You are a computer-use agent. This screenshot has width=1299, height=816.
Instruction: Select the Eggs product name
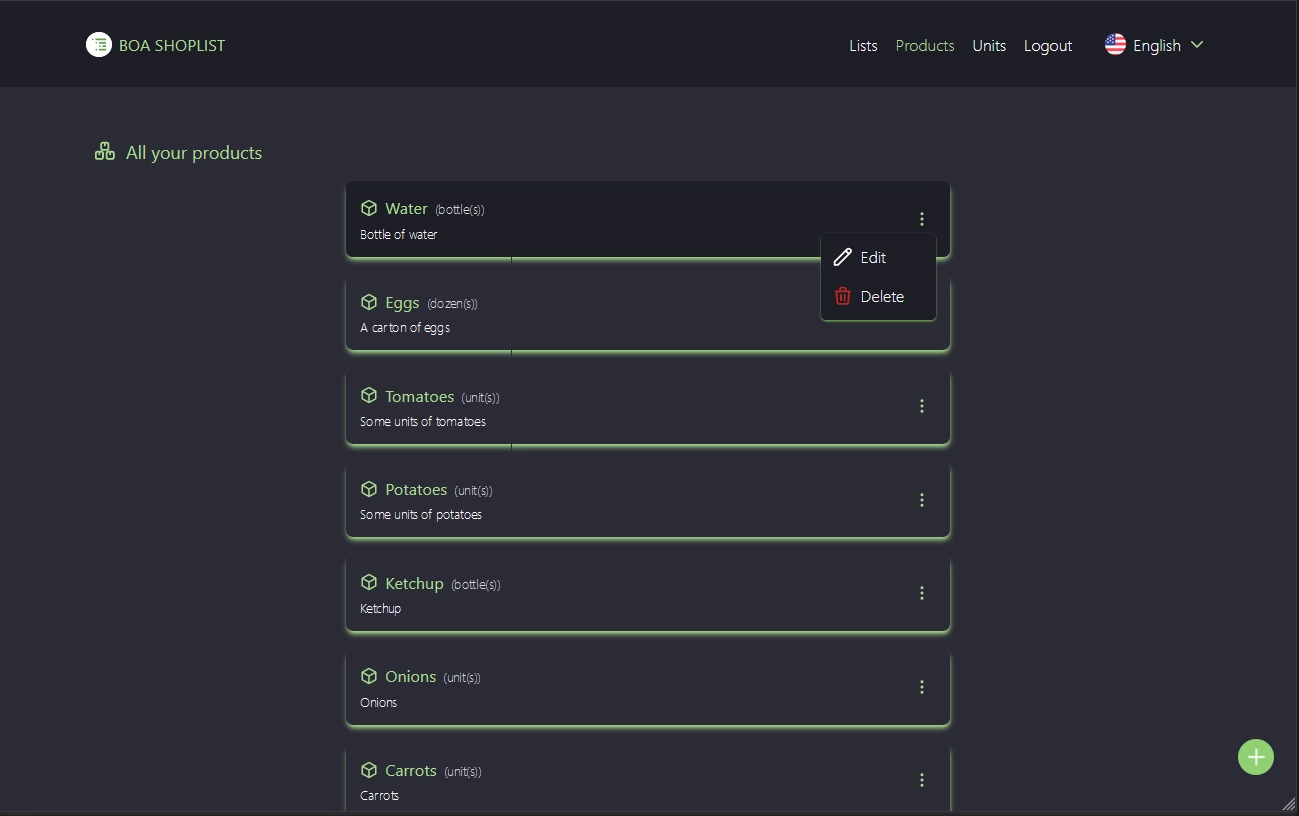[402, 303]
